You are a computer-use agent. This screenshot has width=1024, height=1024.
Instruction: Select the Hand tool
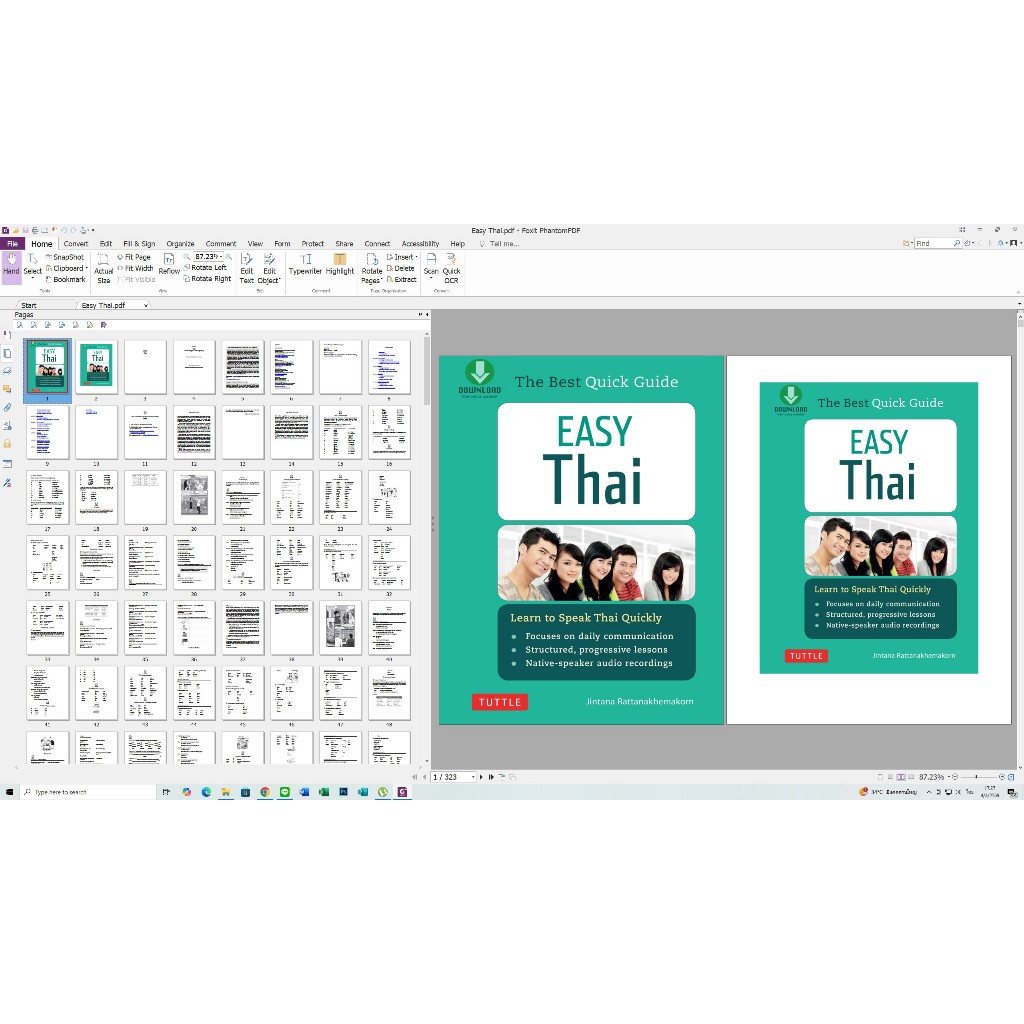(x=11, y=267)
